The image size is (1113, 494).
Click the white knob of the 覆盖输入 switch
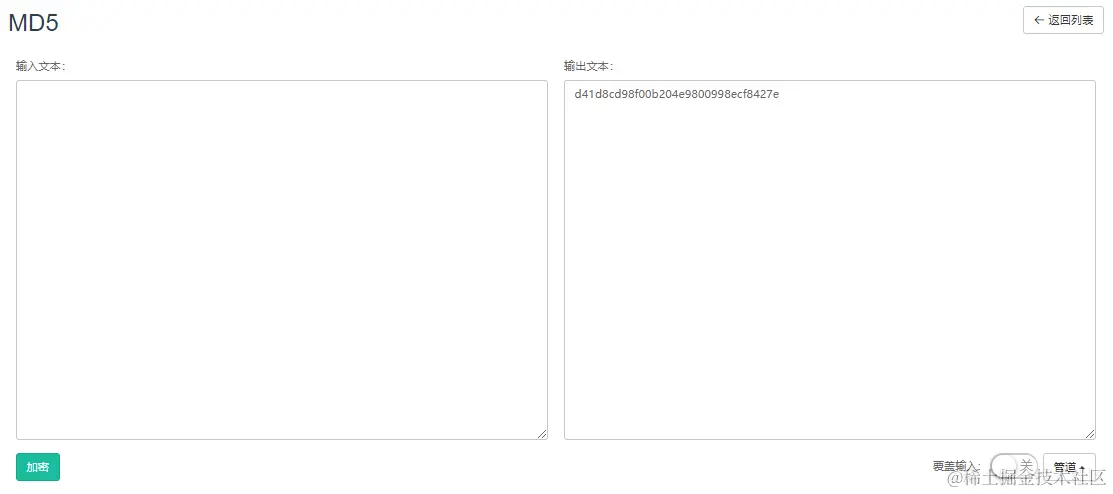[x=1002, y=466]
